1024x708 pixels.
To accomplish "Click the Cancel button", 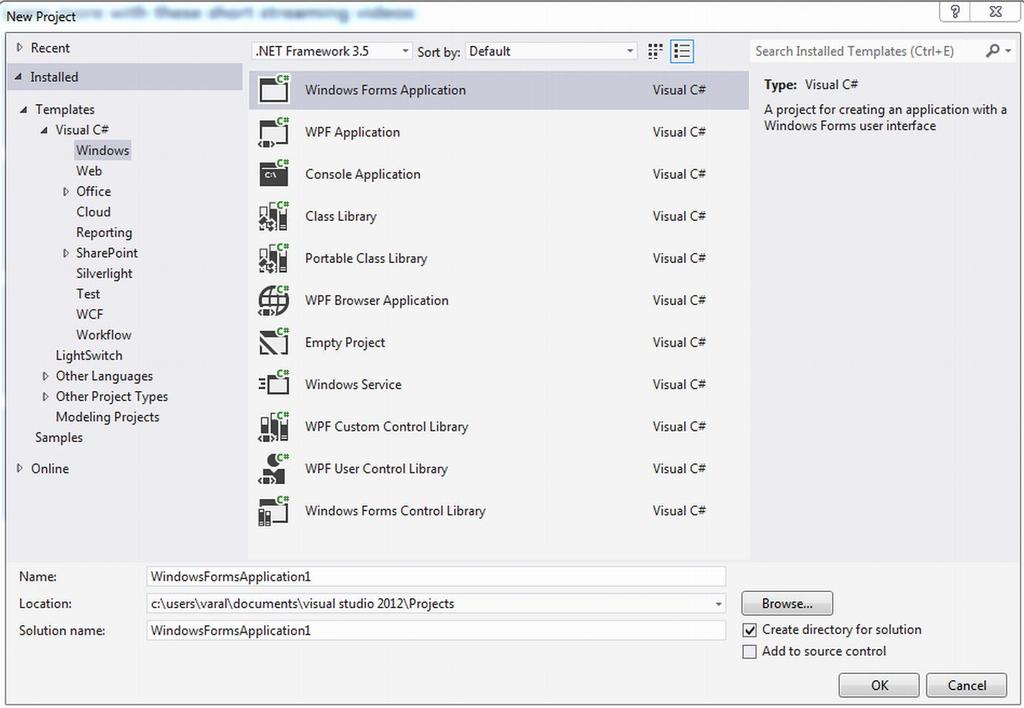I will 967,685.
